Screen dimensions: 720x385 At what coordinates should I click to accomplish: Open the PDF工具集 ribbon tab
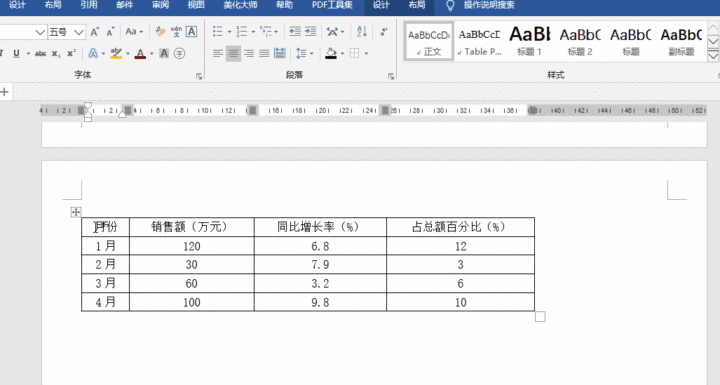332,5
